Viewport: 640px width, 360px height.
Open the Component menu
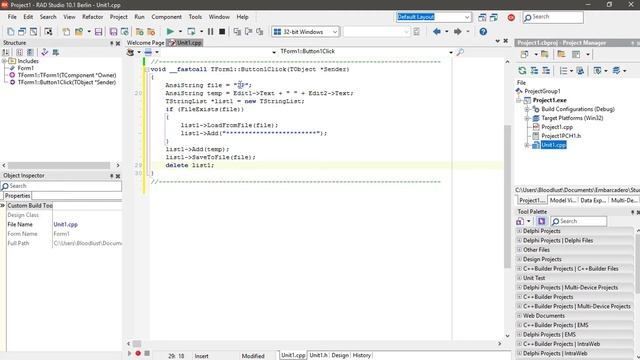(x=166, y=17)
